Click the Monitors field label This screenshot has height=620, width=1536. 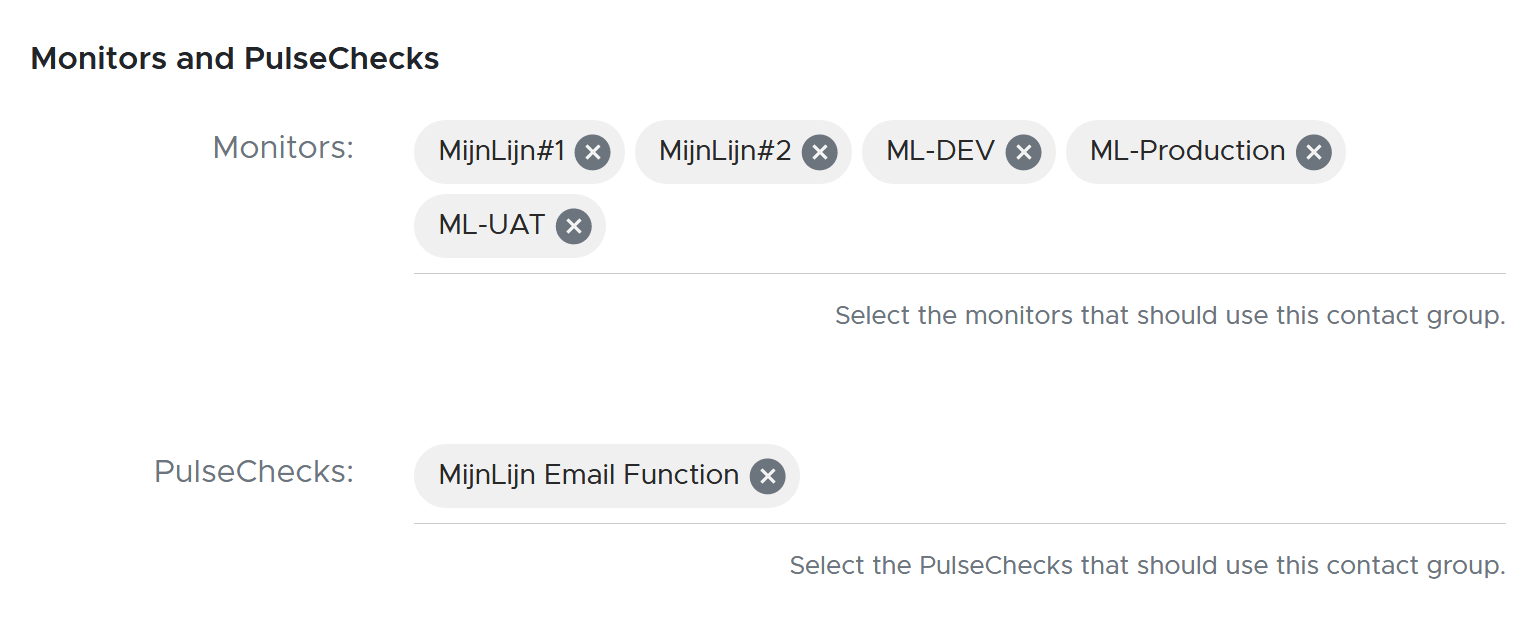283,148
